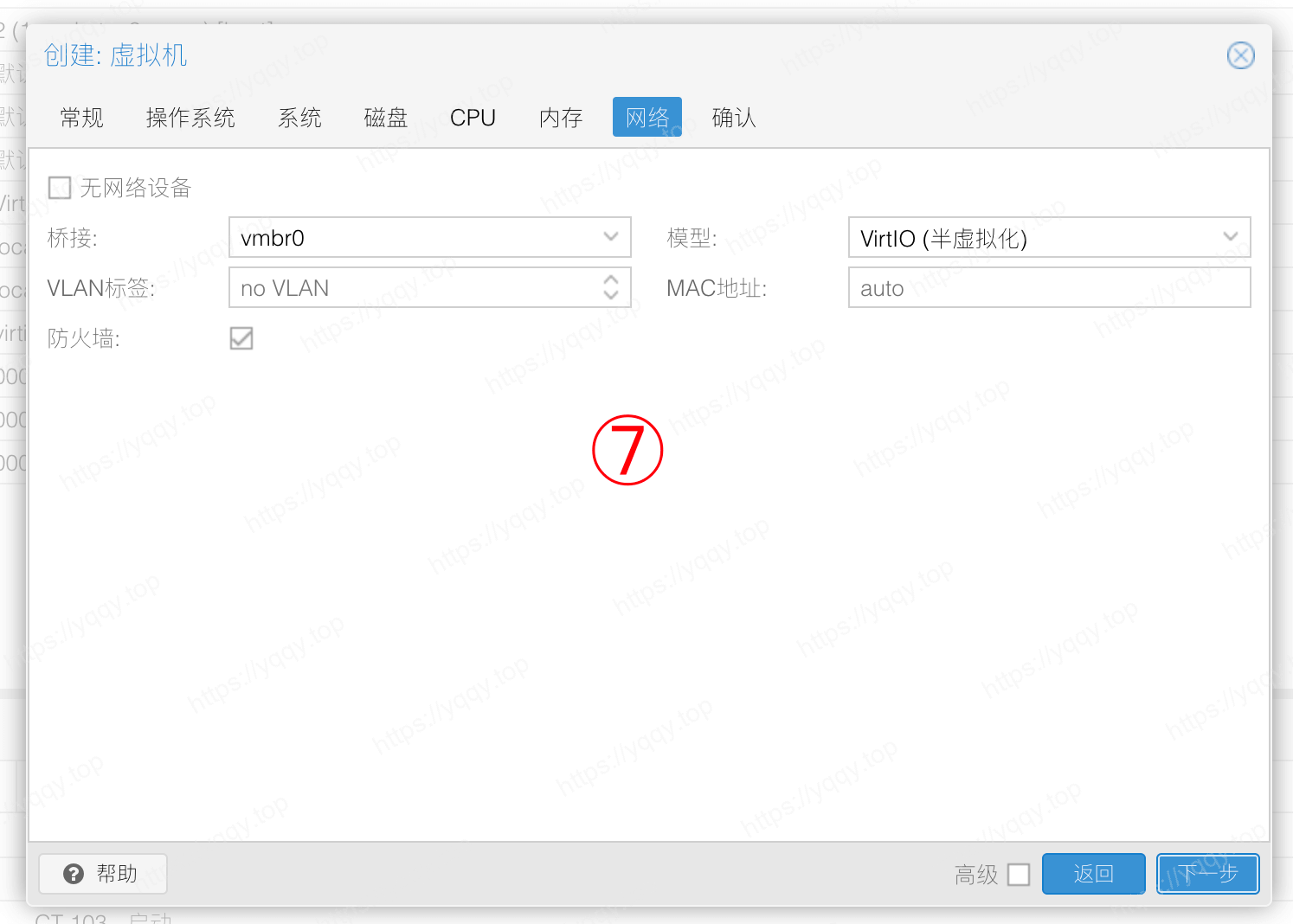Image resolution: width=1293 pixels, height=924 pixels.
Task: Select the CPU tab
Action: [473, 118]
